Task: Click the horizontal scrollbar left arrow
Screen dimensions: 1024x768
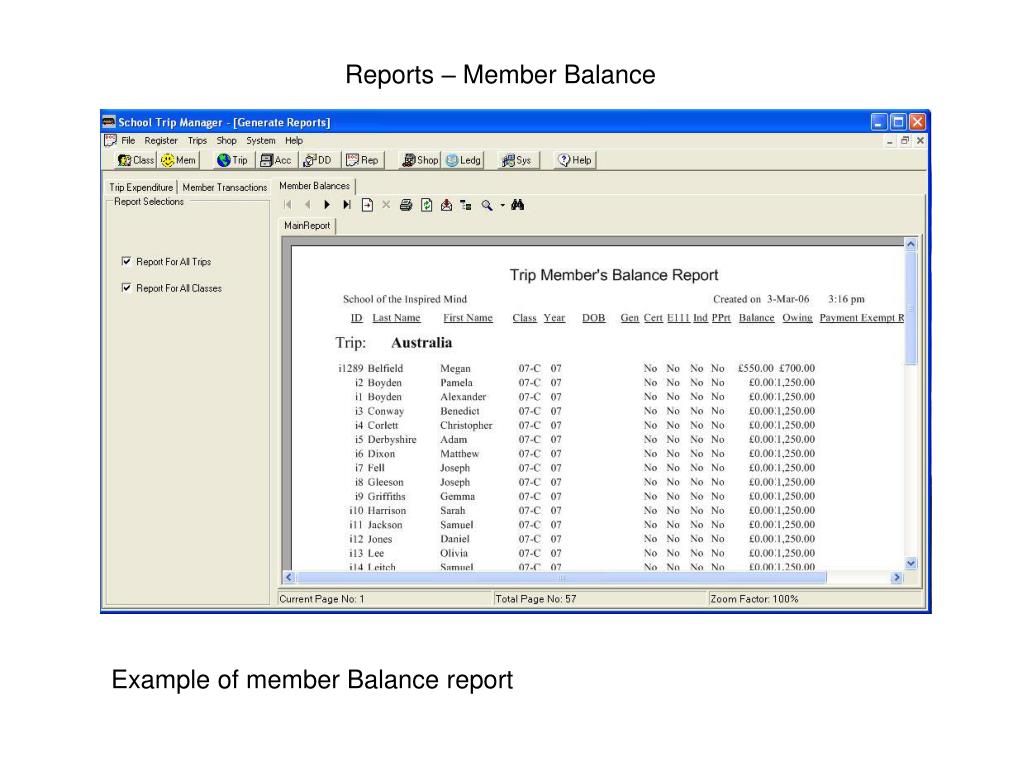Action: click(x=289, y=577)
